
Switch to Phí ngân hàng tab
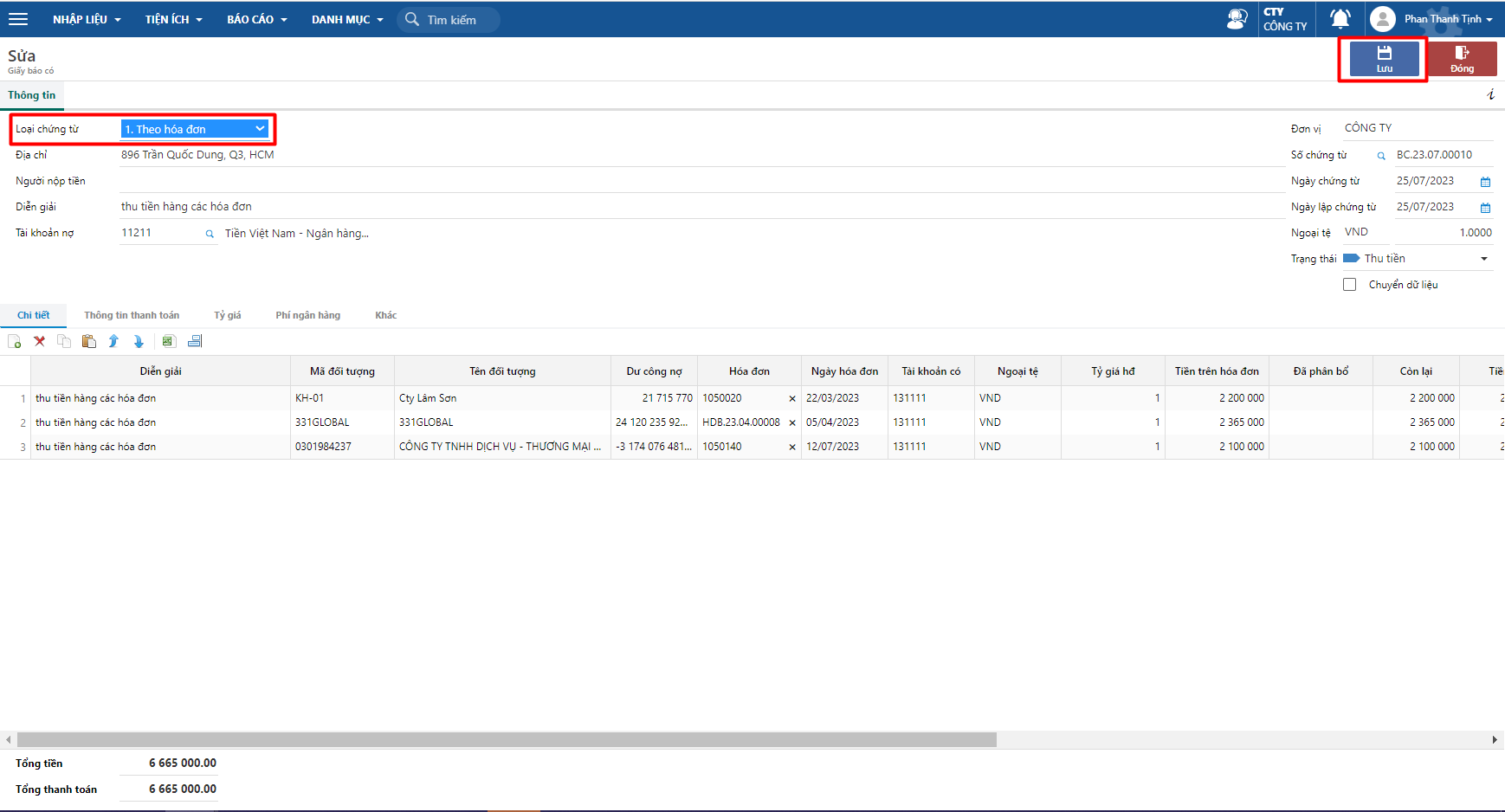pyautogui.click(x=308, y=315)
